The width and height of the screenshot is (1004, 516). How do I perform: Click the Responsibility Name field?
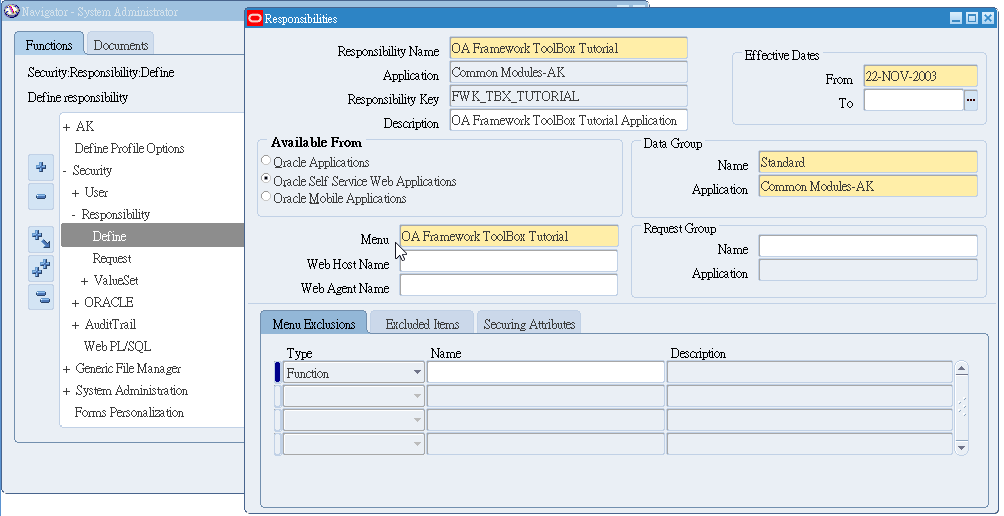[569, 48]
